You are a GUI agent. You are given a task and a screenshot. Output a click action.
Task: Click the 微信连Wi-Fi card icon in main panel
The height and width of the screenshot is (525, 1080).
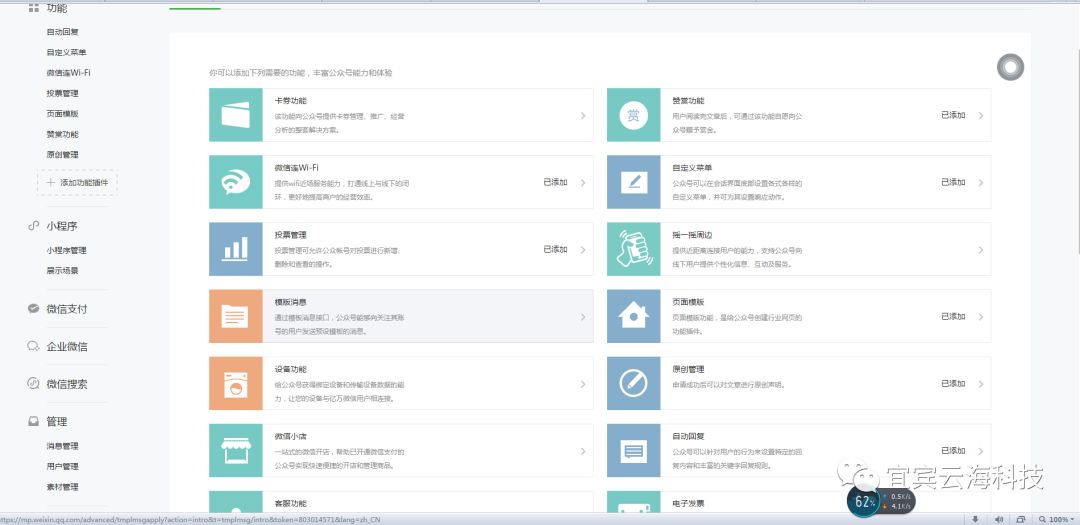click(236, 182)
